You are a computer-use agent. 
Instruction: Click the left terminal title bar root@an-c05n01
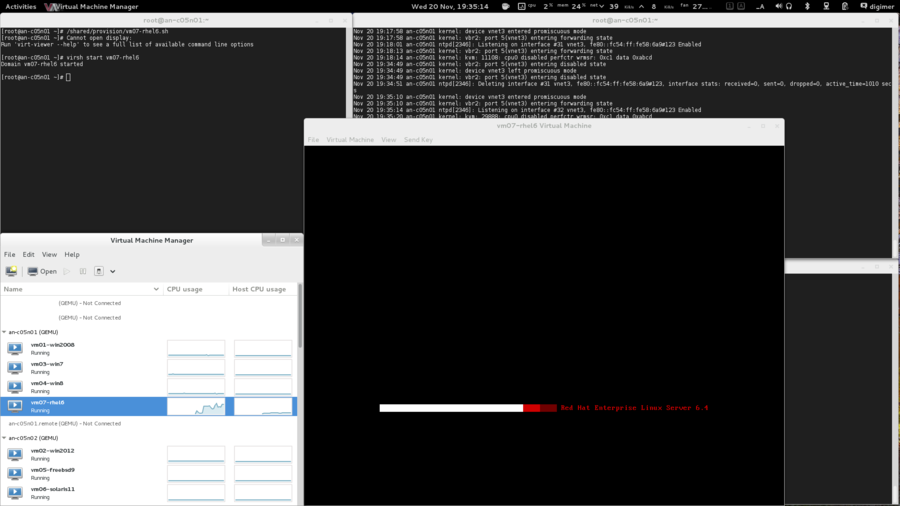pyautogui.click(x=176, y=20)
